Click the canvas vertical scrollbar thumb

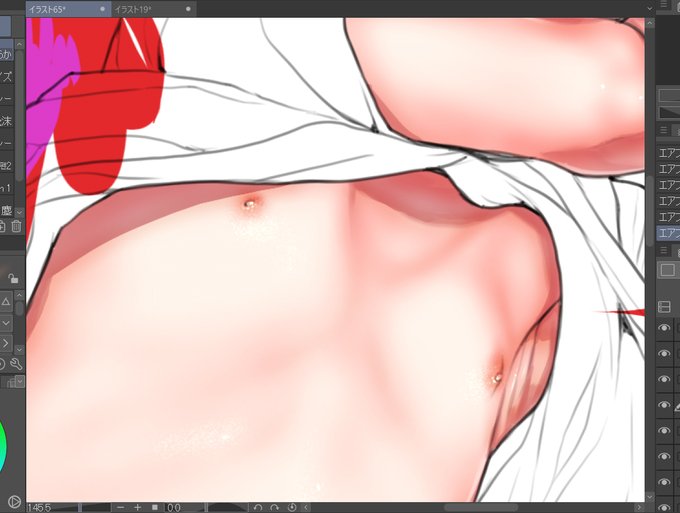point(650,212)
